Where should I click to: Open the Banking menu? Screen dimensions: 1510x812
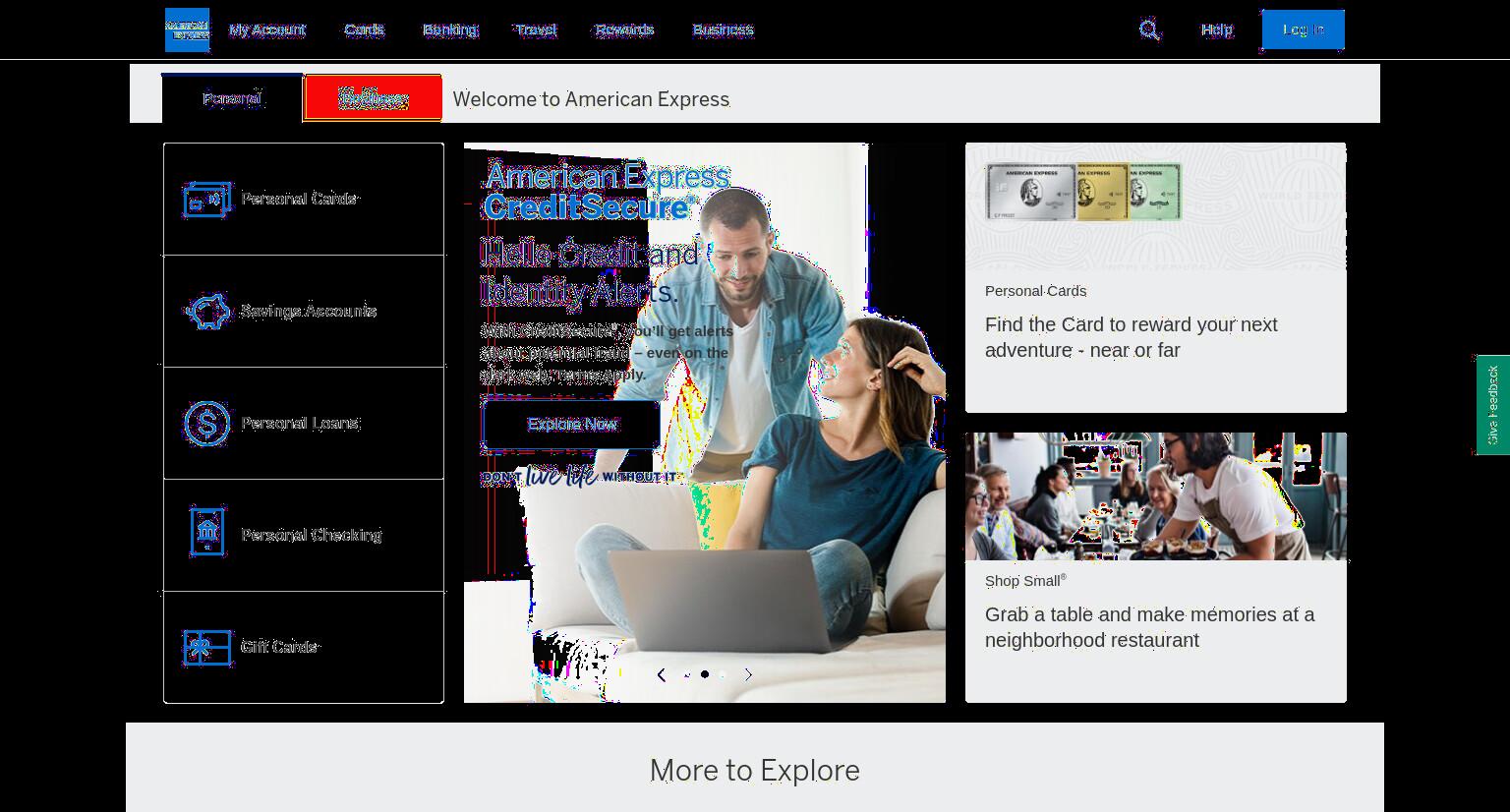click(450, 29)
